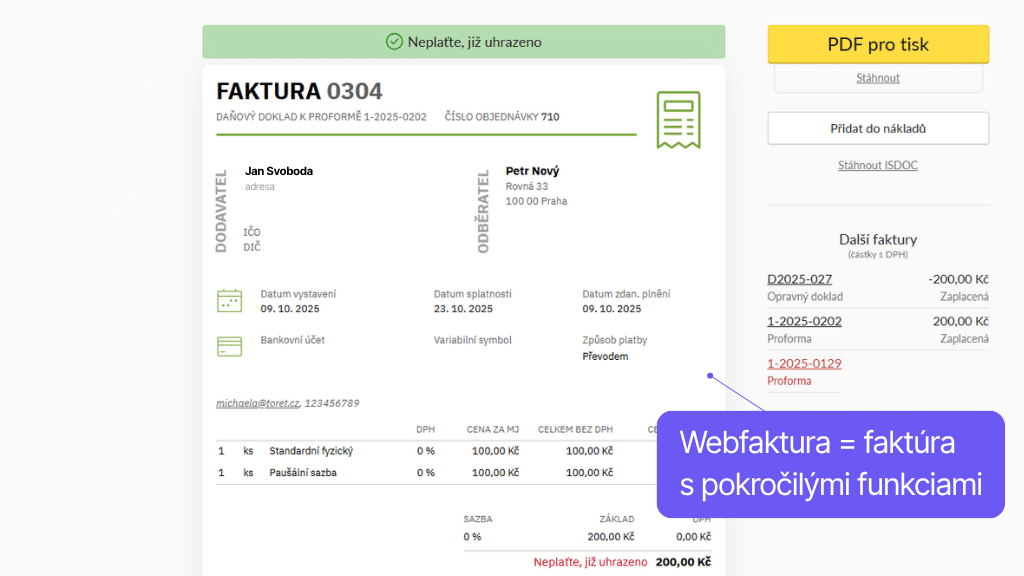Screen dimensions: 1024x576
Task: Click the michaela@toret.cz email link
Action: (257, 403)
